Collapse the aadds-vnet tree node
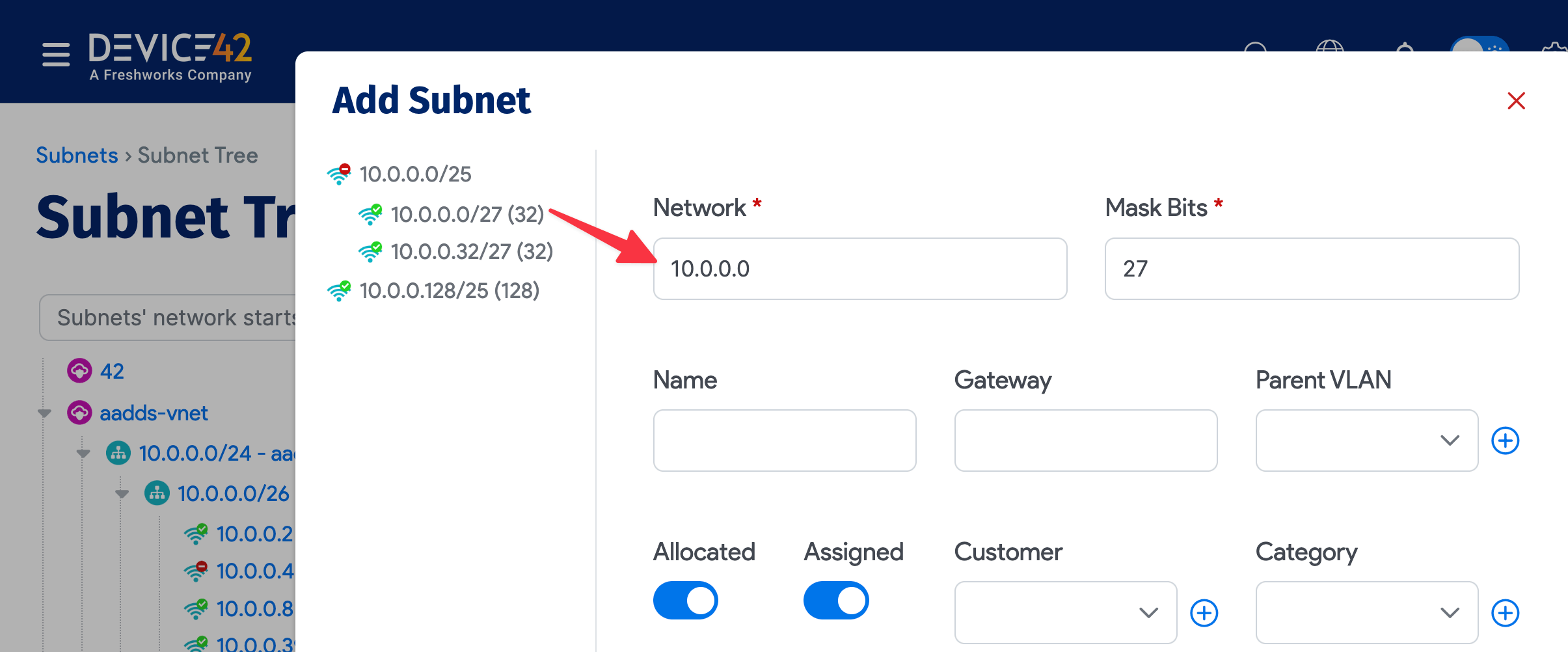Image resolution: width=1568 pixels, height=652 pixels. [43, 413]
